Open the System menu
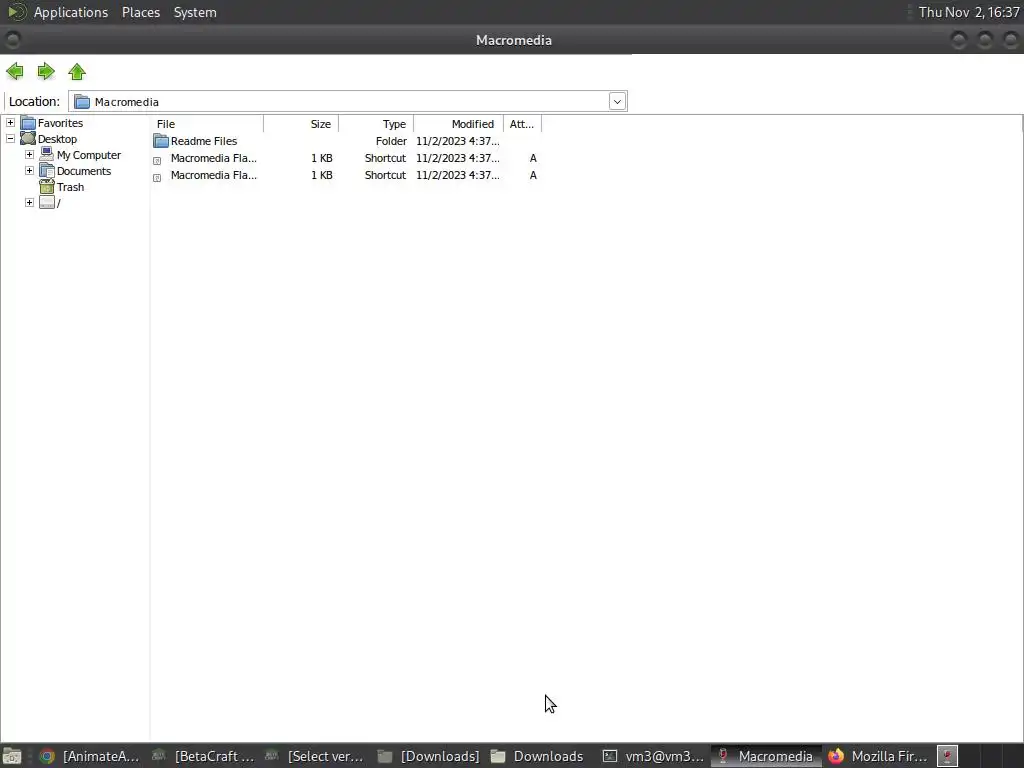1024x768 pixels. pos(195,12)
